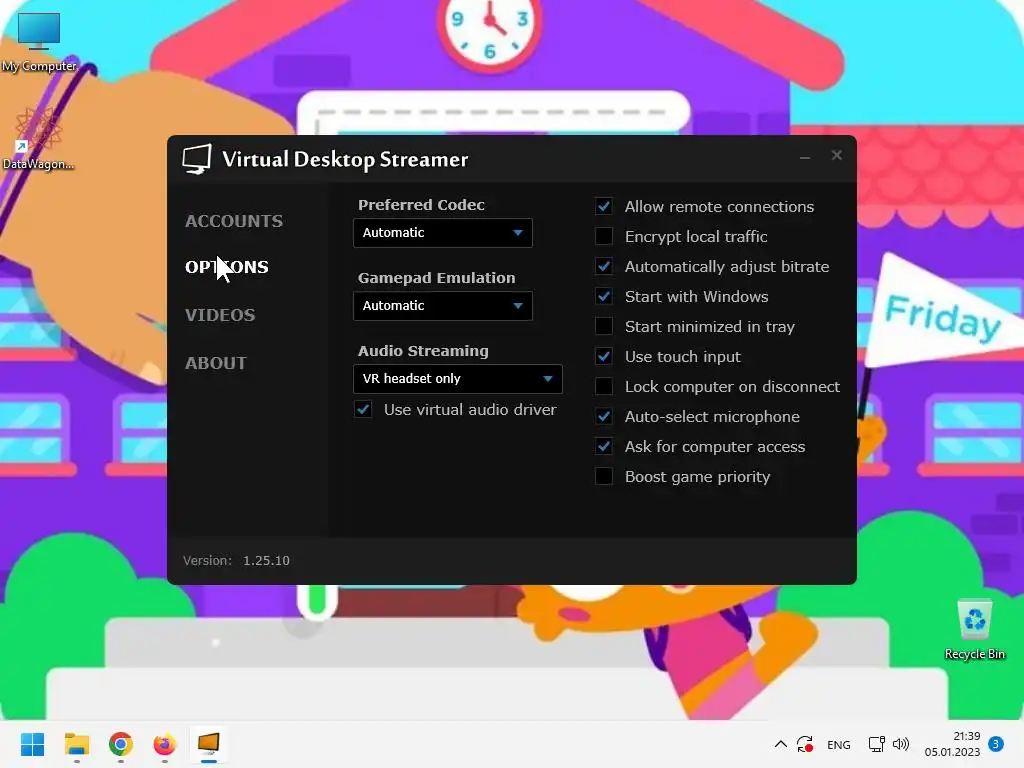This screenshot has width=1024, height=768.
Task: Enable Encrypt local traffic
Action: coord(604,236)
